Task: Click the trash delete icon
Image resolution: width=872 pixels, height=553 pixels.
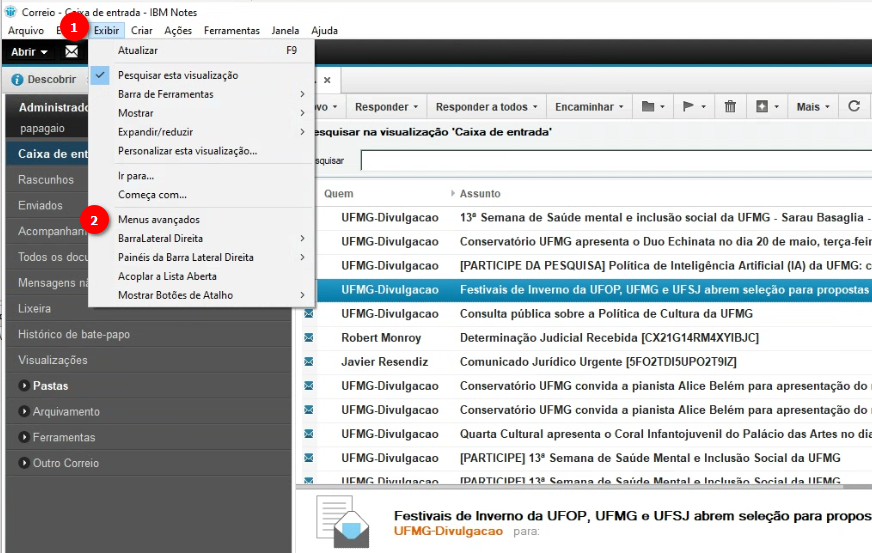Action: (730, 106)
